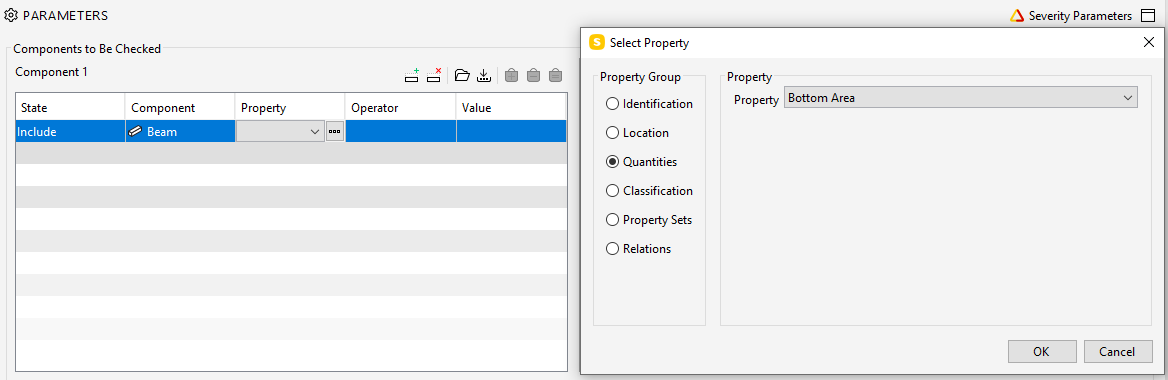Click the add to selection basket icon
The width and height of the screenshot is (1168, 380).
point(511,75)
